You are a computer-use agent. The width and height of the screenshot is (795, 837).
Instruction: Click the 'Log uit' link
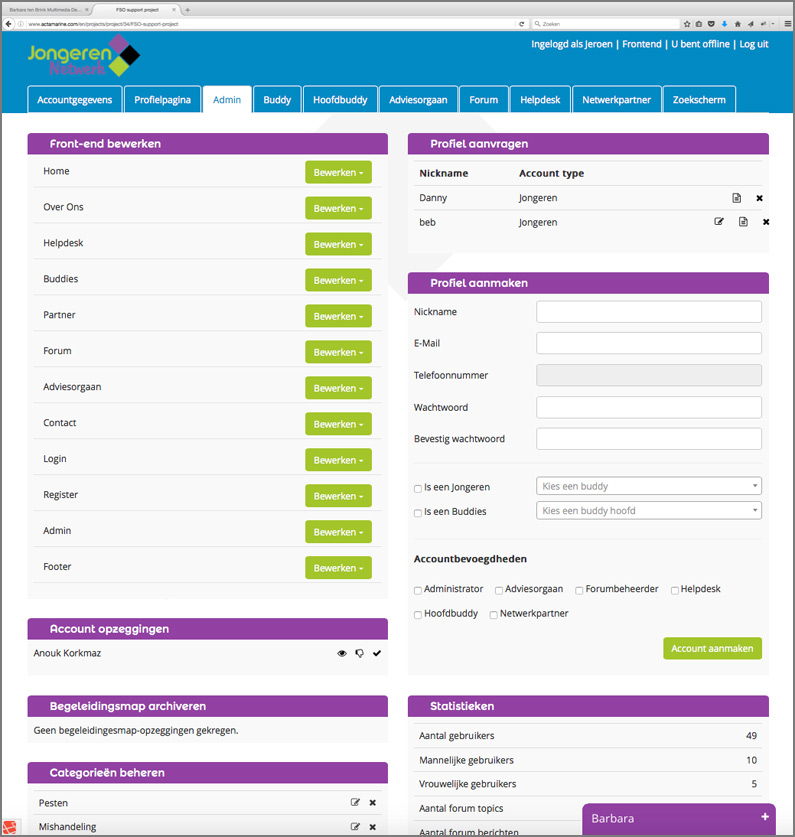[754, 44]
